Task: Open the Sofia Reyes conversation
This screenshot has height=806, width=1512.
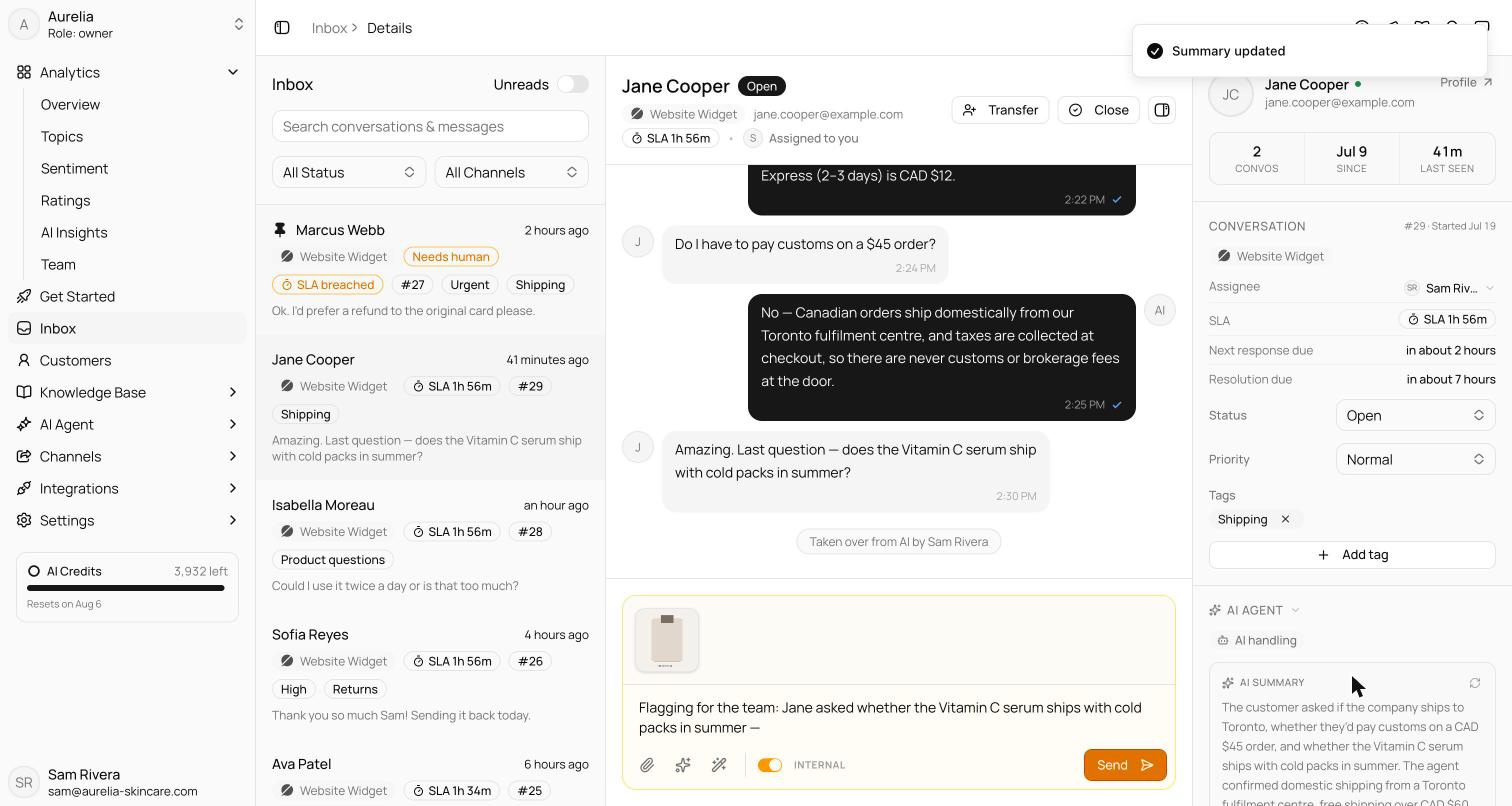Action: 430,674
